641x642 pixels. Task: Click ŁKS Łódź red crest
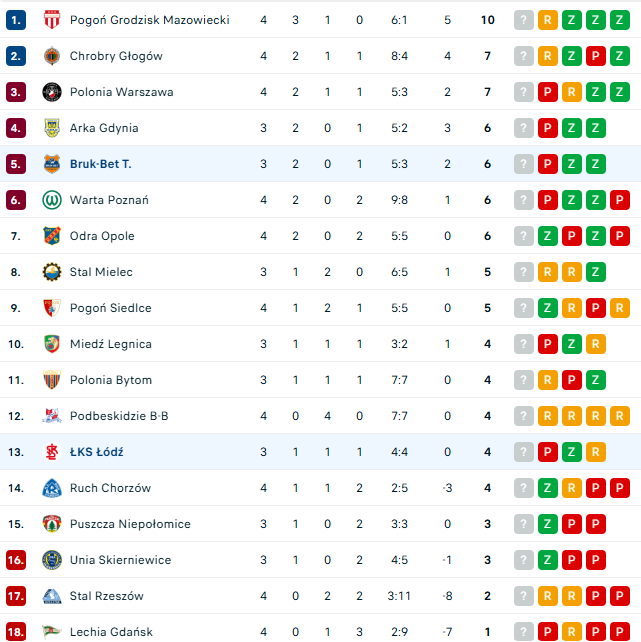click(x=52, y=452)
